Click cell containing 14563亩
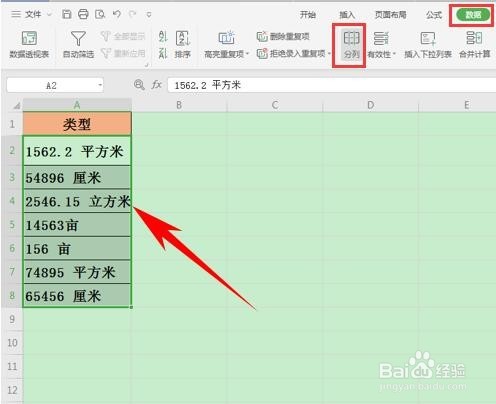This screenshot has width=496, height=404. tap(77, 225)
